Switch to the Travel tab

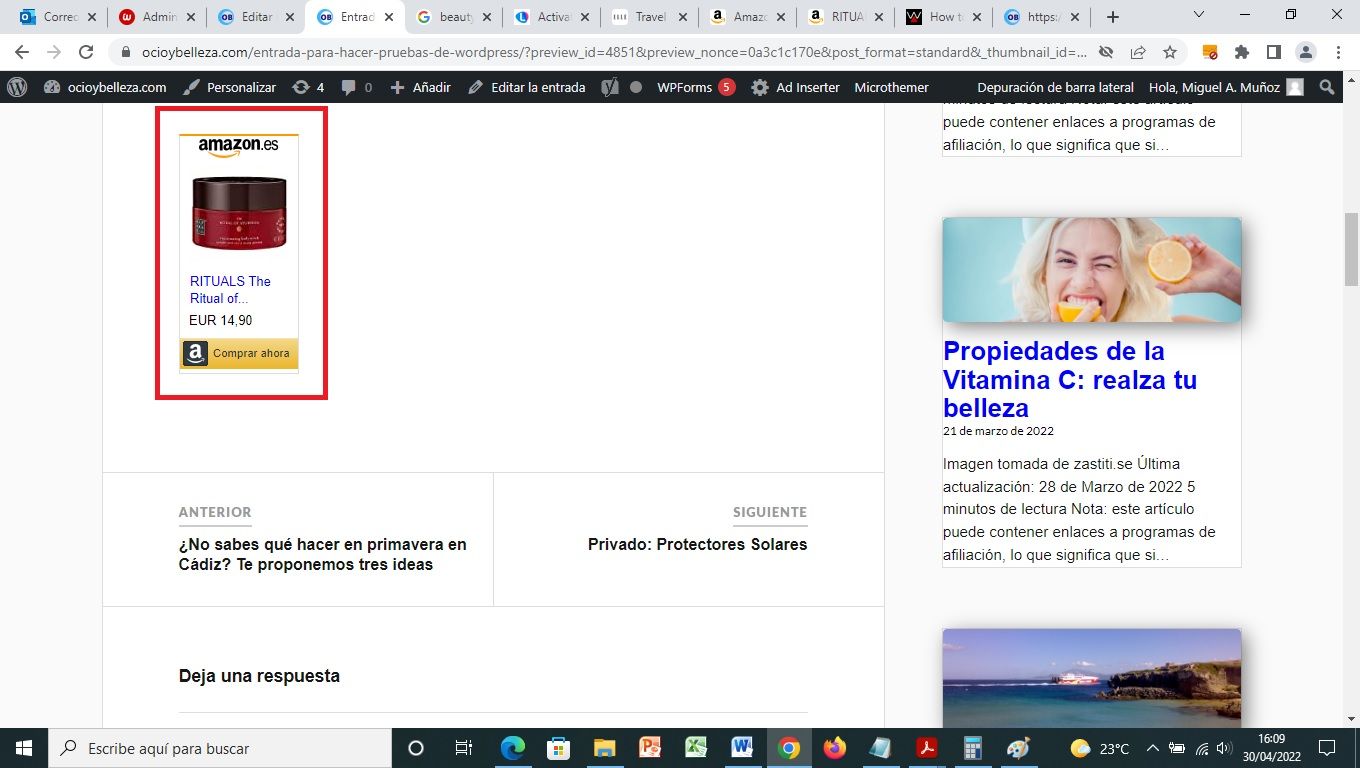[650, 17]
